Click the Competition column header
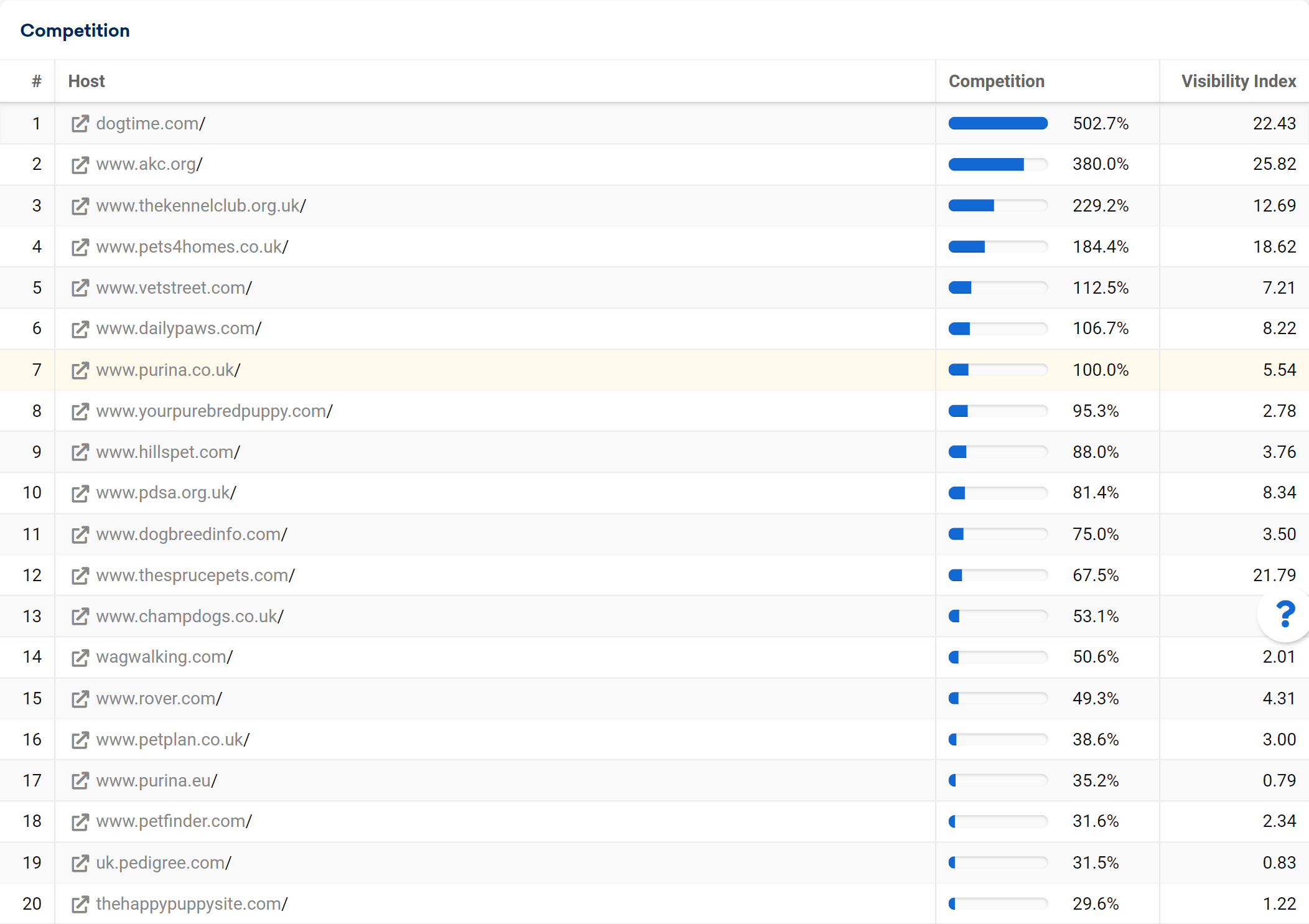The width and height of the screenshot is (1309, 924). click(996, 81)
